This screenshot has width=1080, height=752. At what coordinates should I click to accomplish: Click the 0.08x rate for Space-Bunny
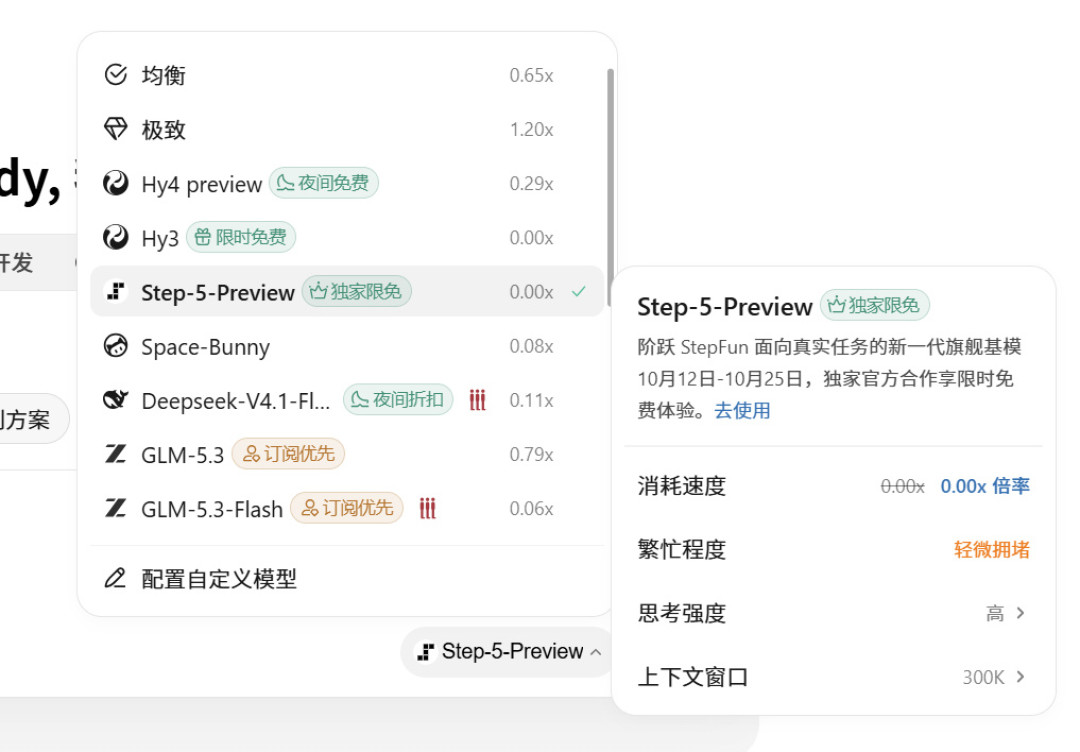531,346
